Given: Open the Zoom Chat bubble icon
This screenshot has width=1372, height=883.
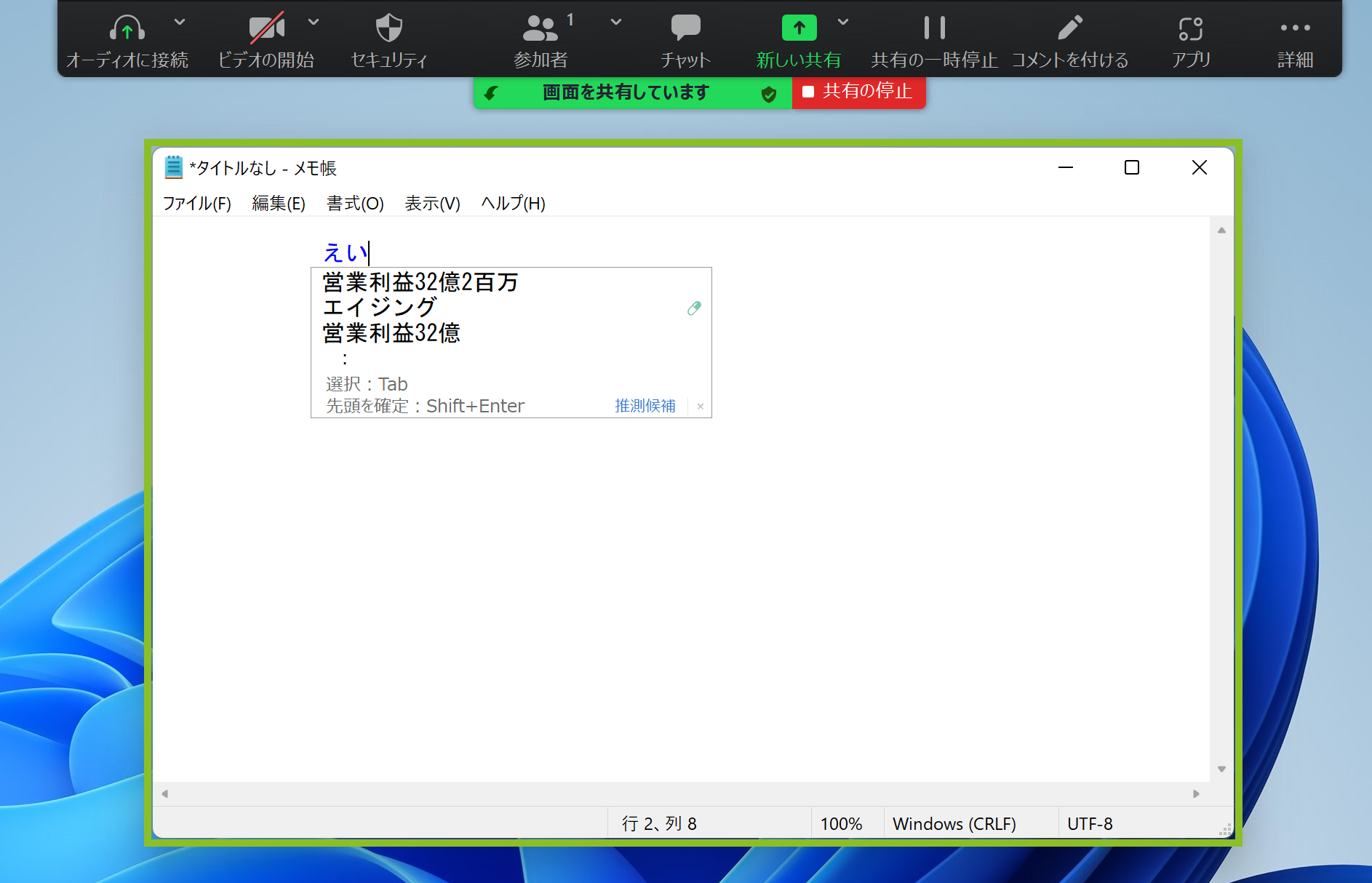Looking at the screenshot, I should tap(685, 29).
